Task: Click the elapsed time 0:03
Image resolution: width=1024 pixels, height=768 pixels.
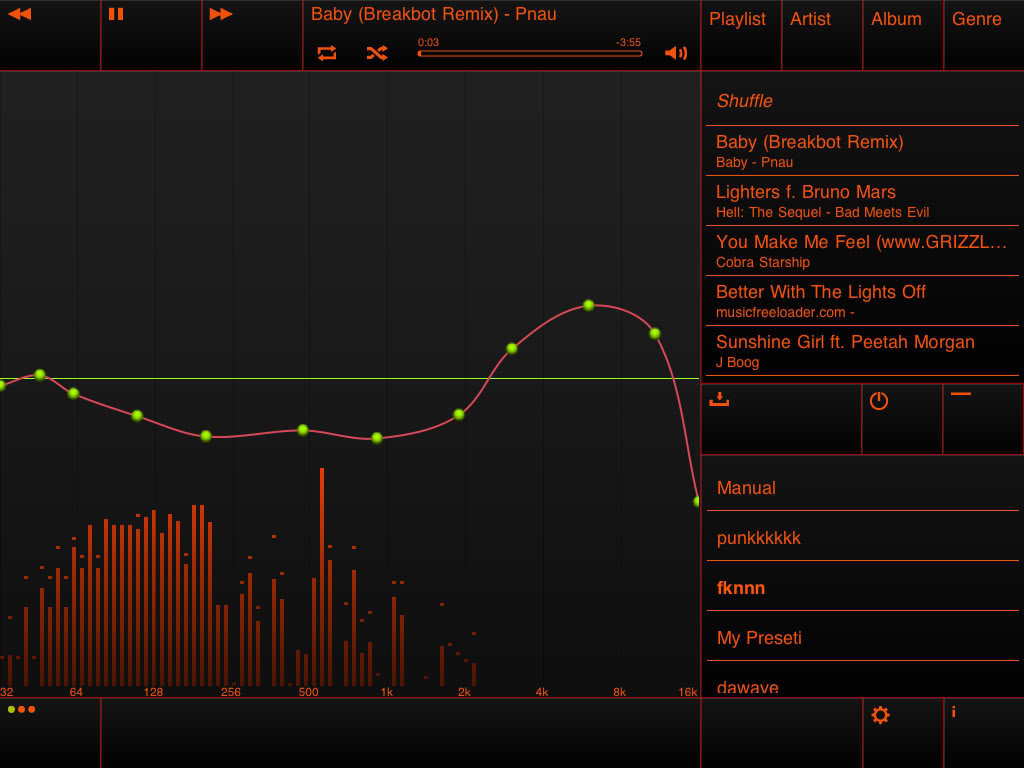Action: click(428, 42)
